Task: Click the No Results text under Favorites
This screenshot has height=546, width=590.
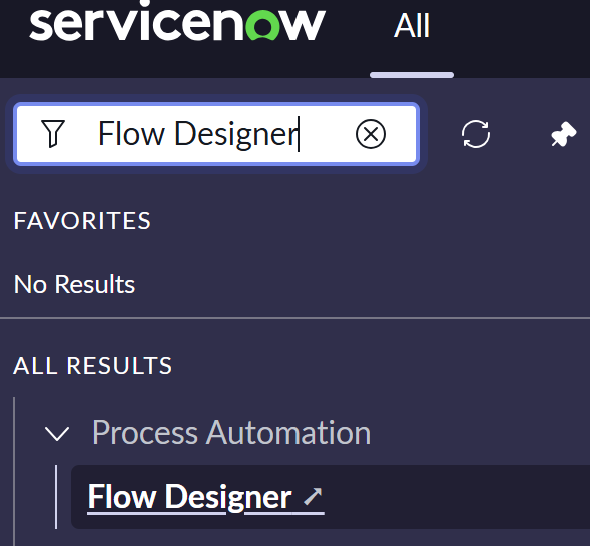Action: [74, 284]
